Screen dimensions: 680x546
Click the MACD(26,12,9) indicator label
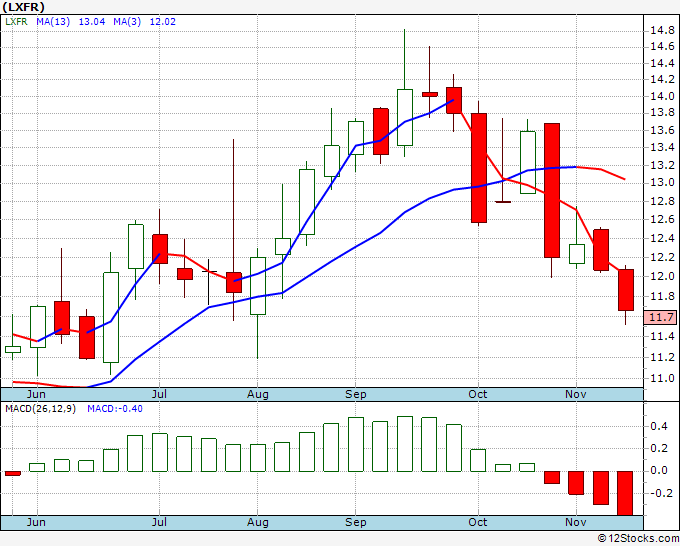[x=40, y=409]
